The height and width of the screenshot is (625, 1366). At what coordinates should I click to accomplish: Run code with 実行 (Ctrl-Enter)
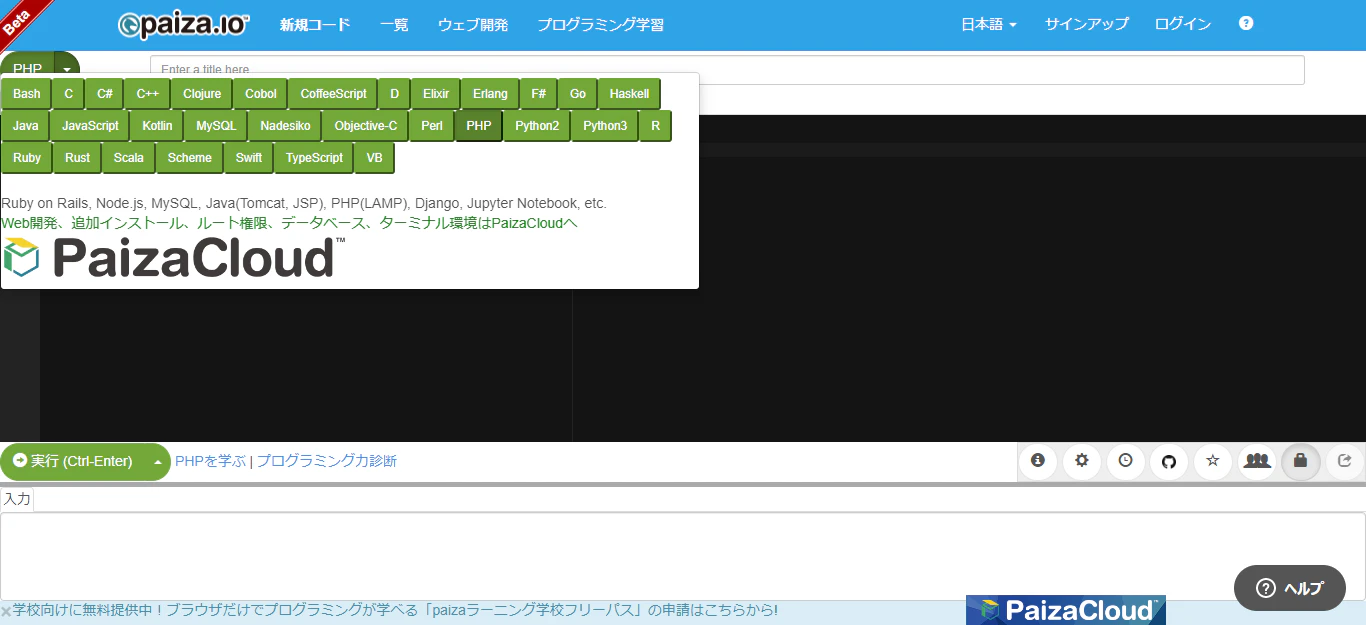[x=73, y=462]
